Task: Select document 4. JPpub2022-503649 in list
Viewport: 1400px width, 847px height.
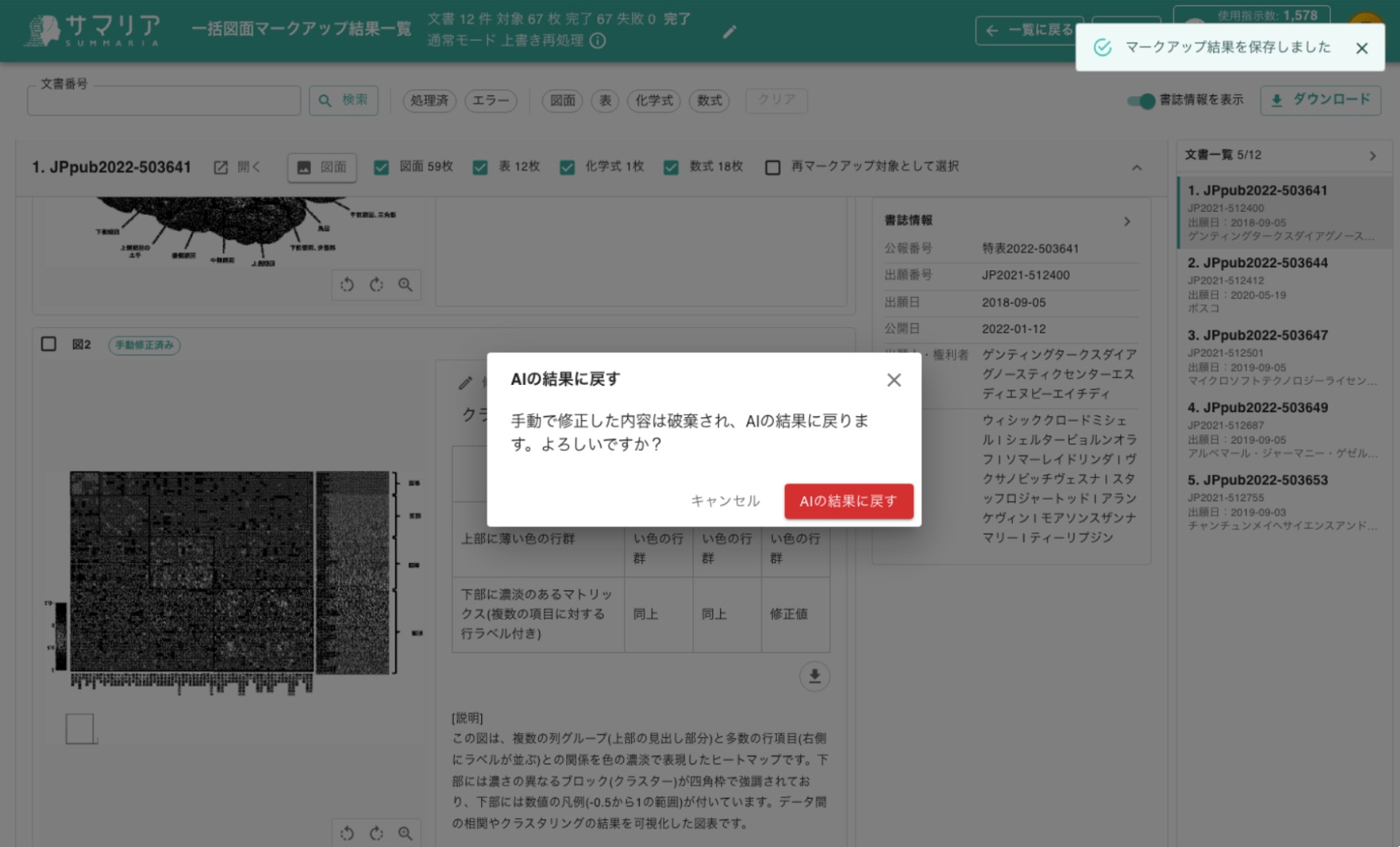Action: (1285, 429)
